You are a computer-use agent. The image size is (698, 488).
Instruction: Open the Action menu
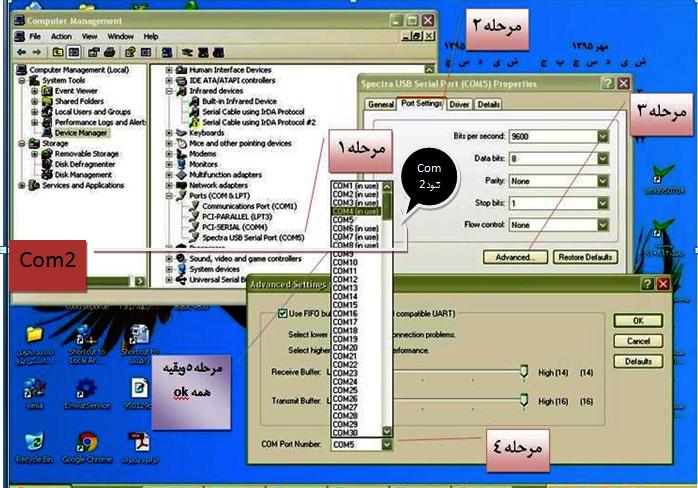pos(61,36)
